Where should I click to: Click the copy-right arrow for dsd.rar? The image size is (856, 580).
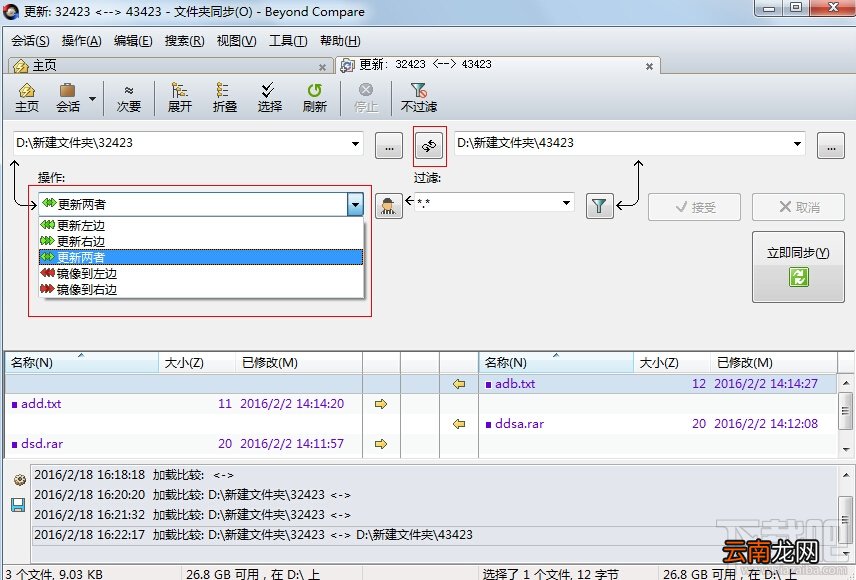click(x=381, y=444)
